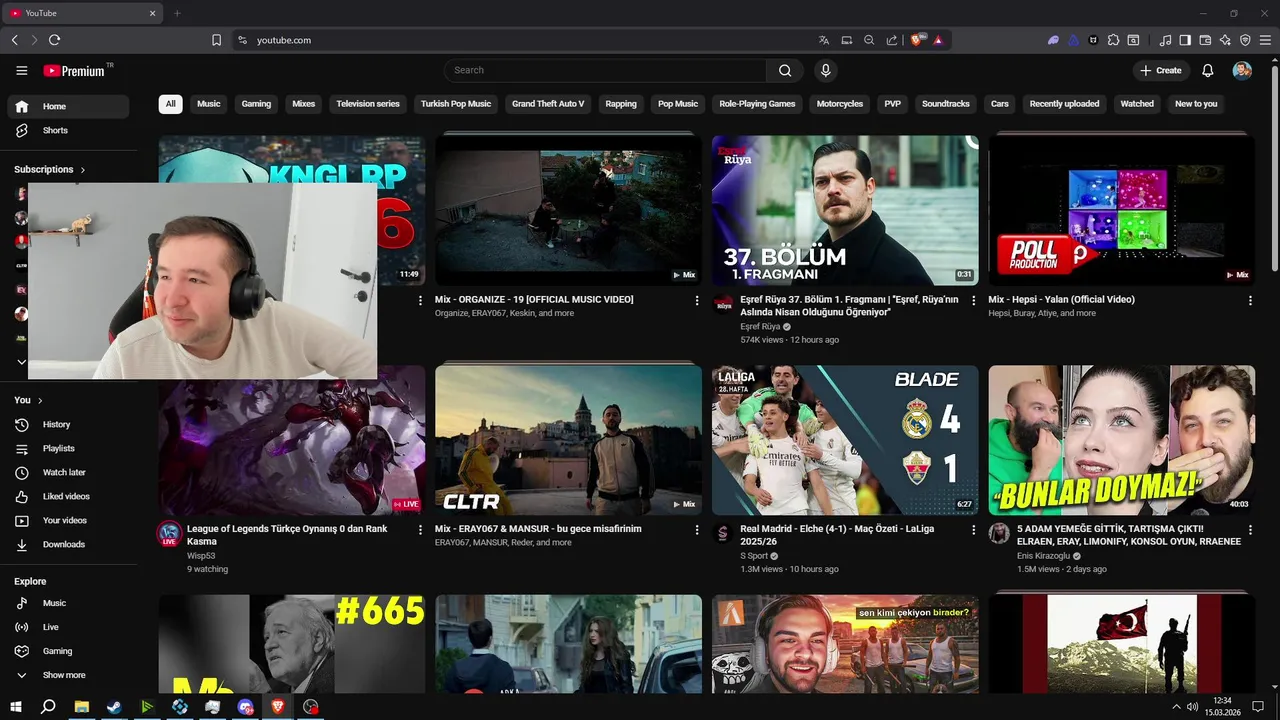Select the Rapping filter chip
The height and width of the screenshot is (720, 1280).
tap(621, 104)
